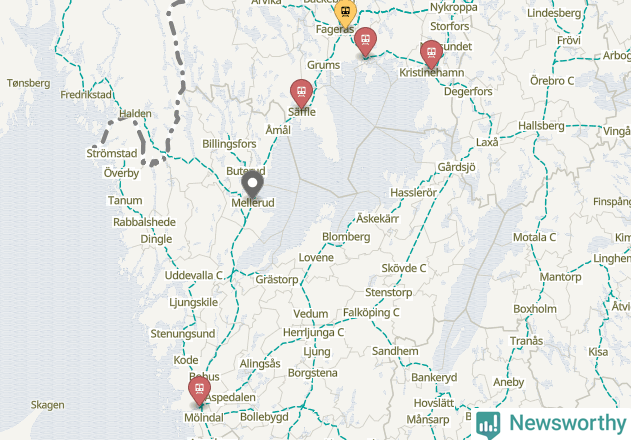Click the Uddevalla C station label

coord(194,275)
